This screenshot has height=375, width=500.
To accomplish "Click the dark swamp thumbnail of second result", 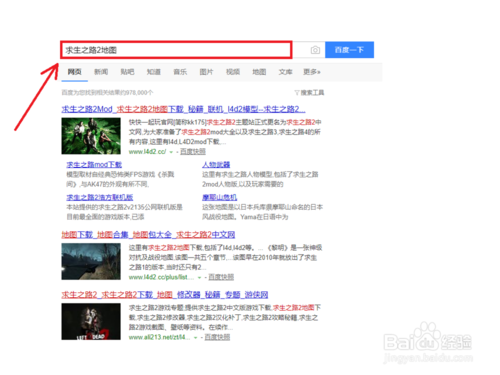I will [91, 261].
